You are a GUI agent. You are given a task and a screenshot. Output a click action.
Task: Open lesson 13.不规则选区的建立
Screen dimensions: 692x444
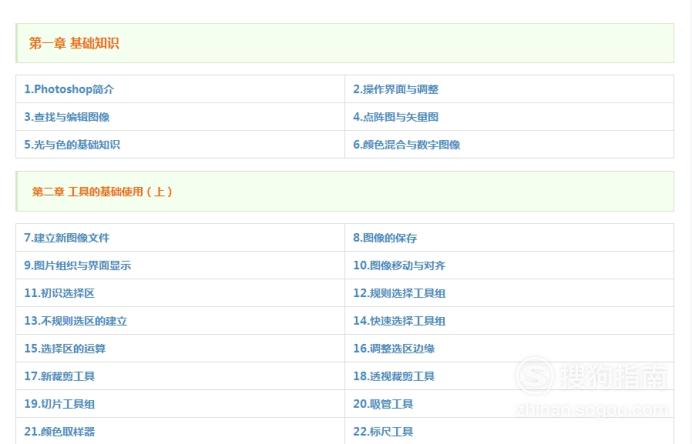click(x=75, y=321)
